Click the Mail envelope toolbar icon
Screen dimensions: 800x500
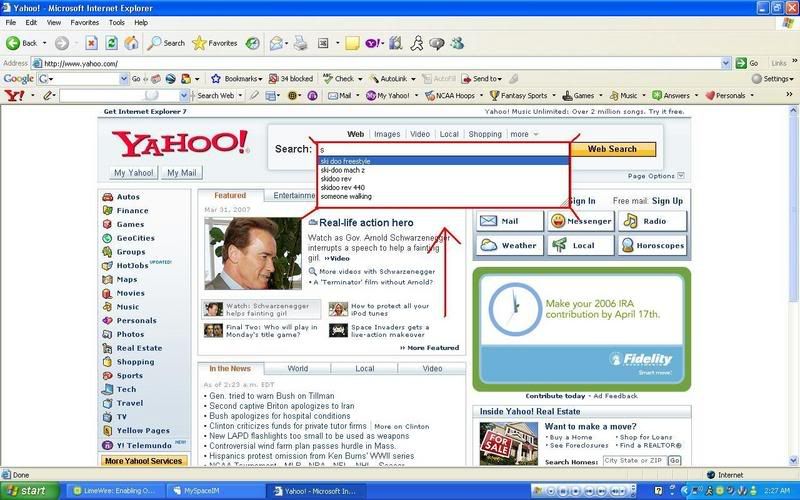pos(276,43)
